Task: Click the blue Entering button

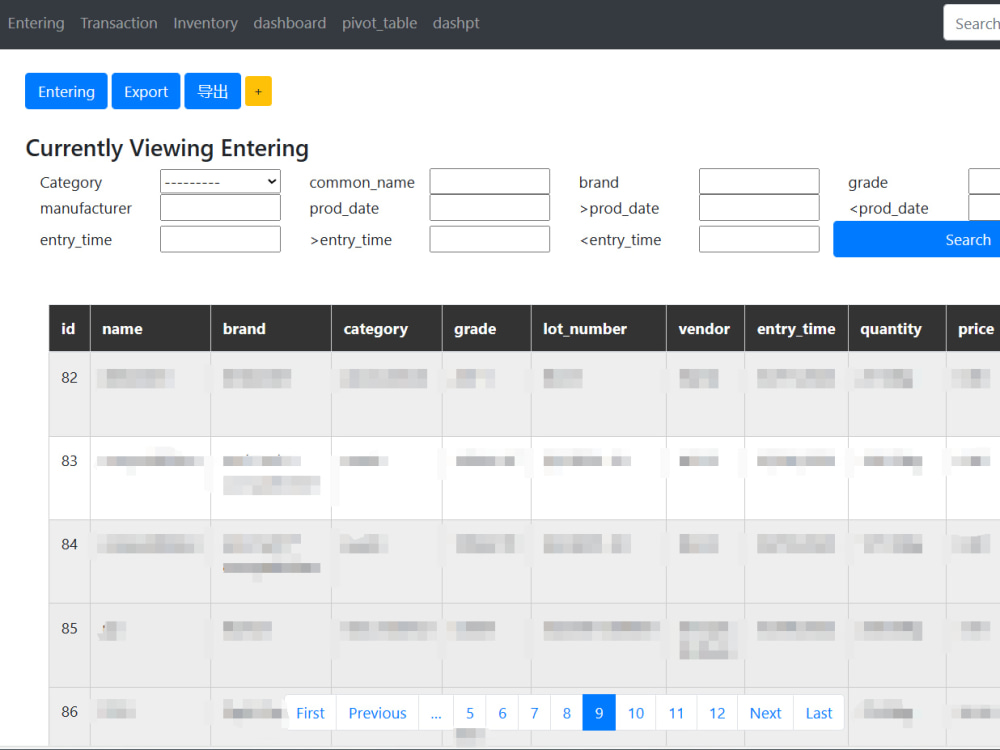Action: click(66, 91)
